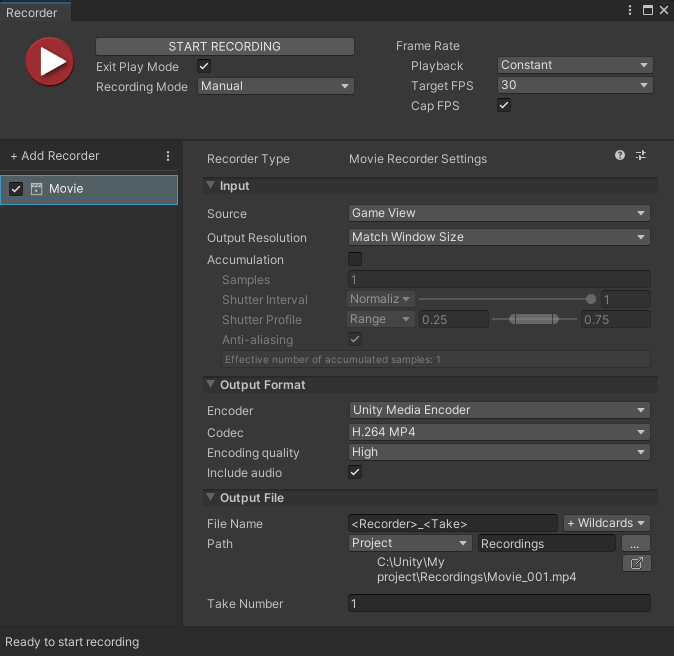
Task: Click the red record play icon
Action: pos(49,61)
